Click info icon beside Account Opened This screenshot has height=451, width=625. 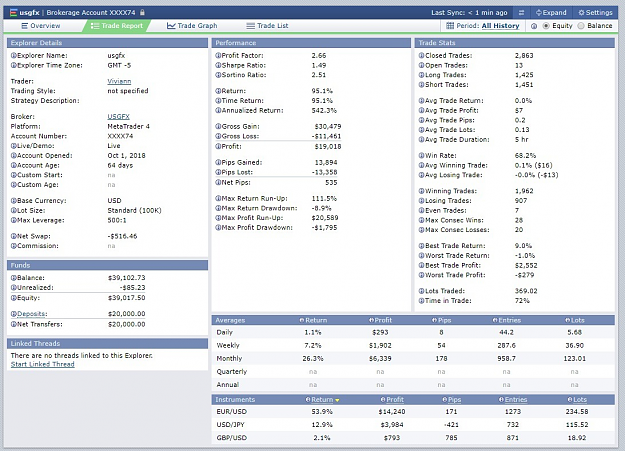tap(14, 156)
